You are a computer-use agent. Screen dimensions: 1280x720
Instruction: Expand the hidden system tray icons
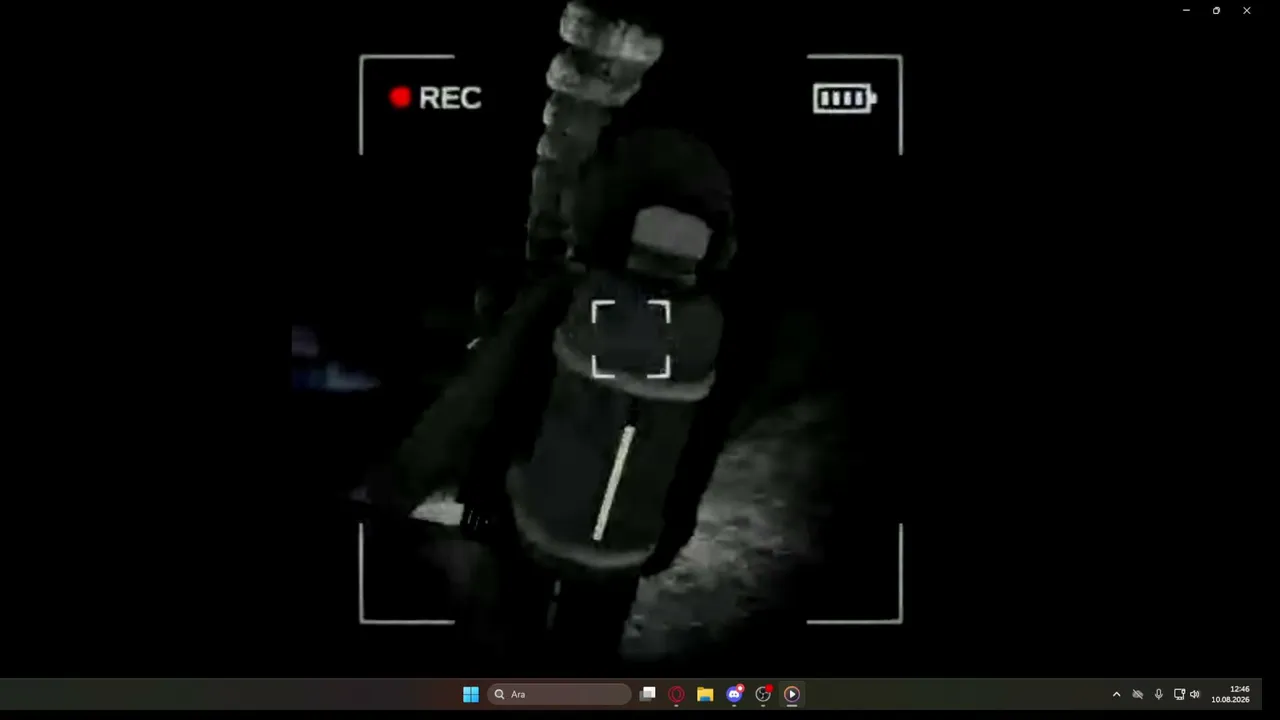[x=1117, y=694]
